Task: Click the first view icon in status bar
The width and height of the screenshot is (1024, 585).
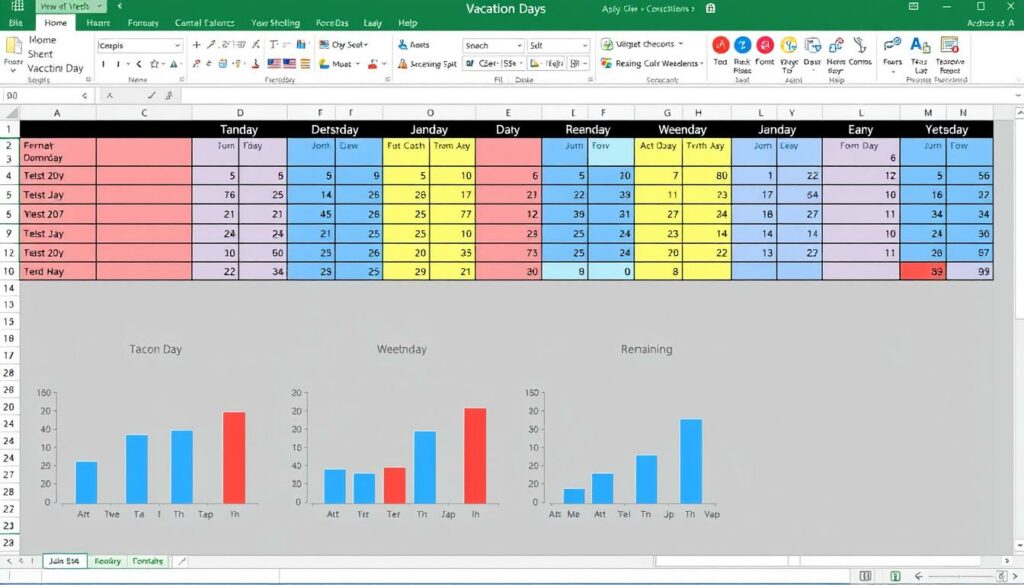Action: pos(866,576)
